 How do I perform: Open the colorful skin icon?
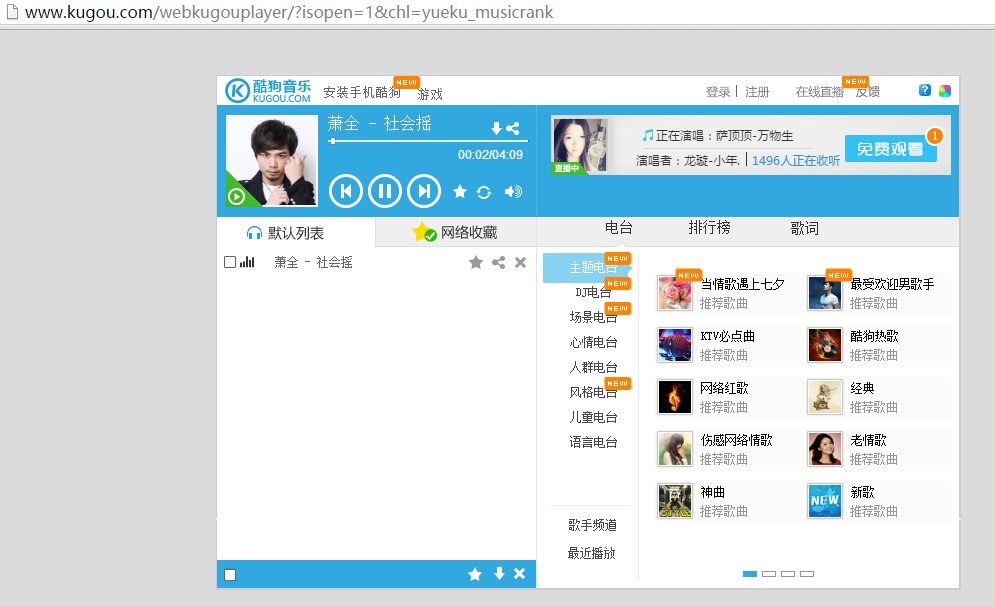(x=945, y=91)
